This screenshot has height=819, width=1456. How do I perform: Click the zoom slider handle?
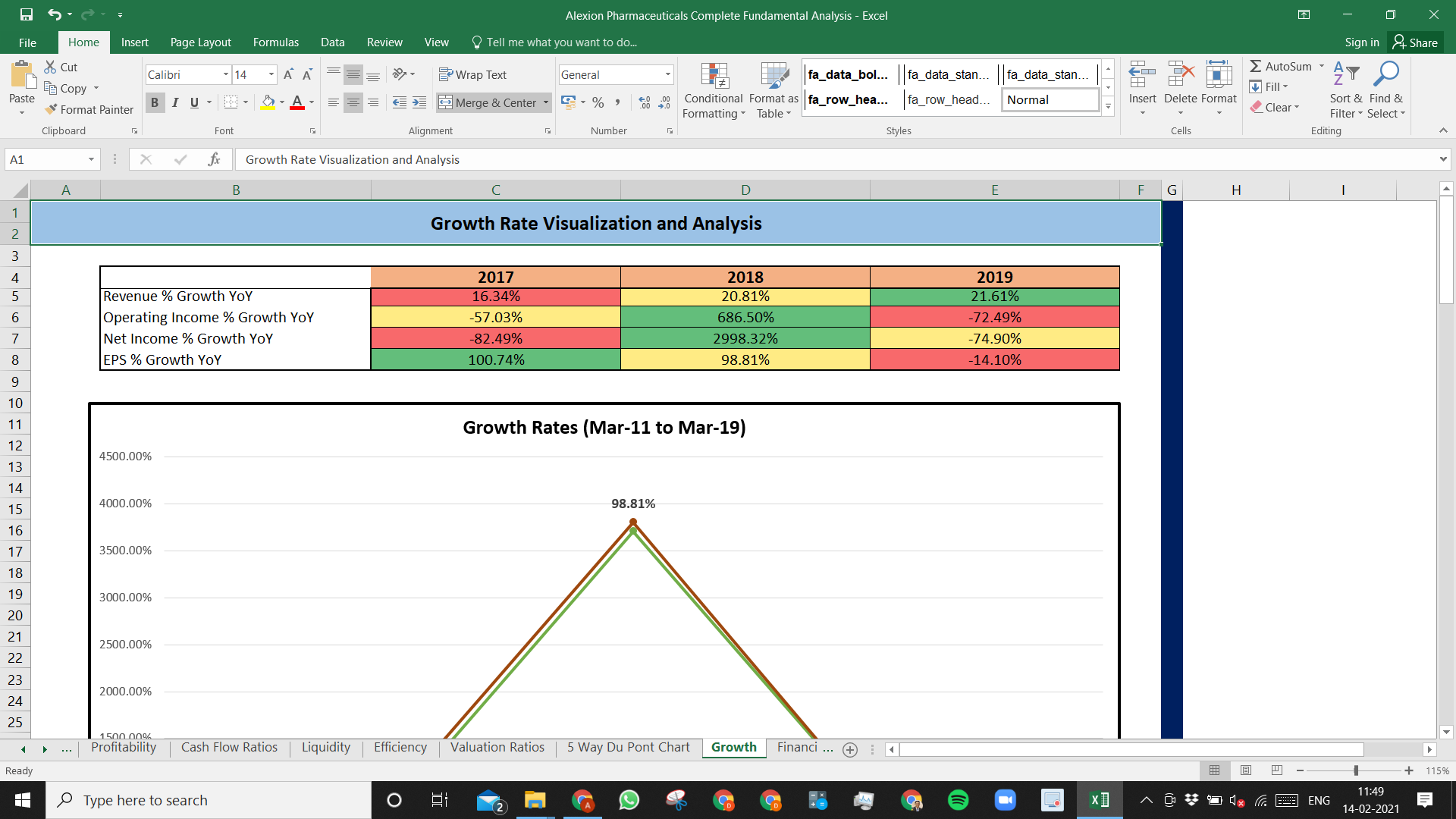point(1356,770)
